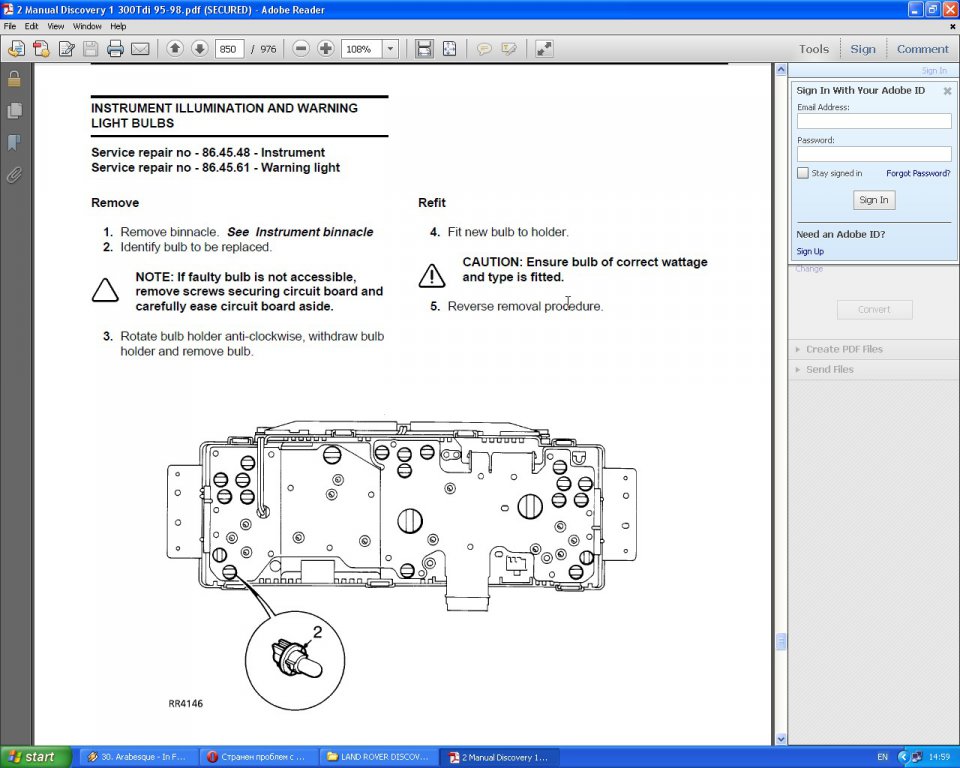Click the 'Remove' heading
Screen dimensions: 960x768
115,203
